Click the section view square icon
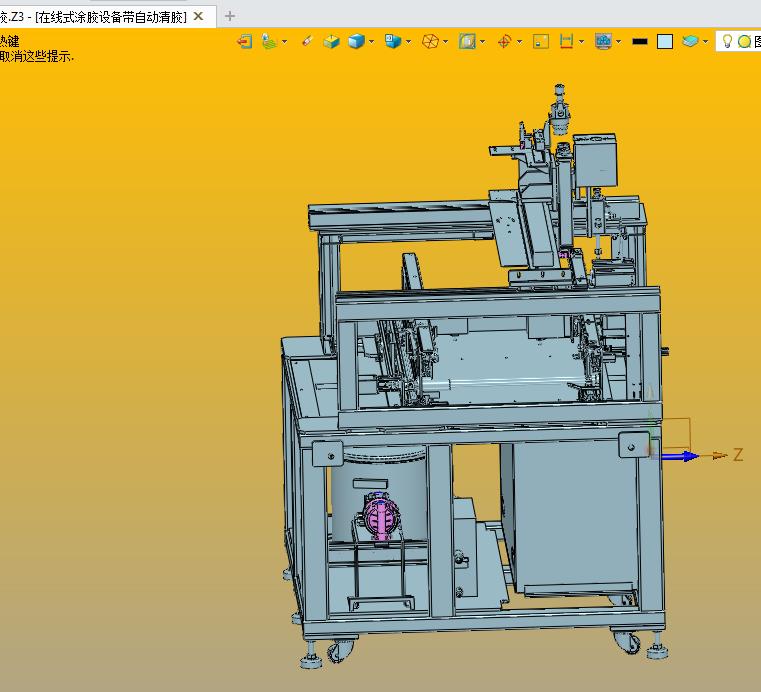The height and width of the screenshot is (692, 761). [x=467, y=42]
